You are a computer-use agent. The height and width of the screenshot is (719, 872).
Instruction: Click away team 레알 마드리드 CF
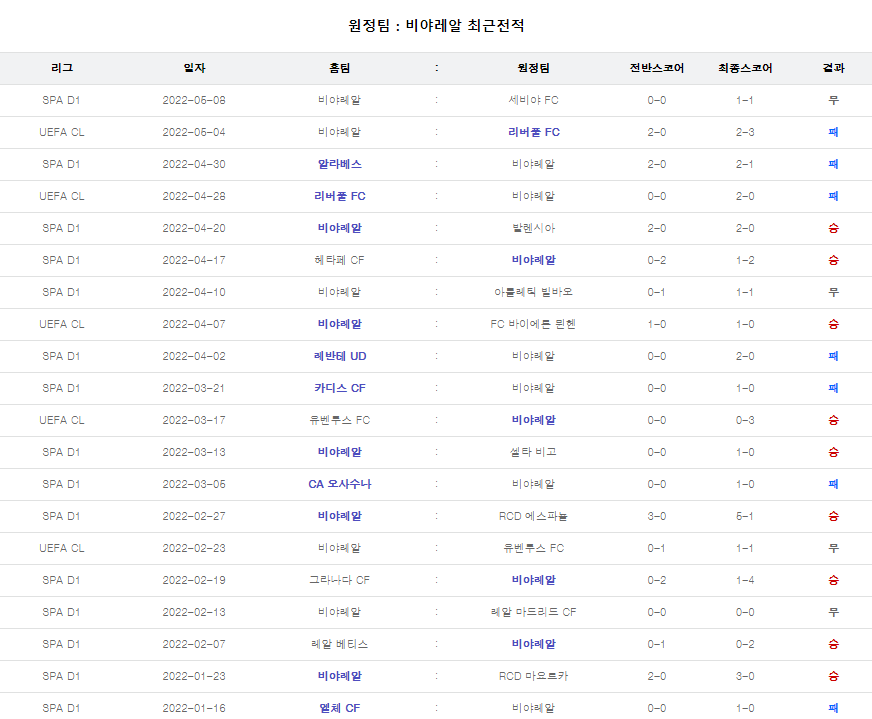click(x=533, y=612)
